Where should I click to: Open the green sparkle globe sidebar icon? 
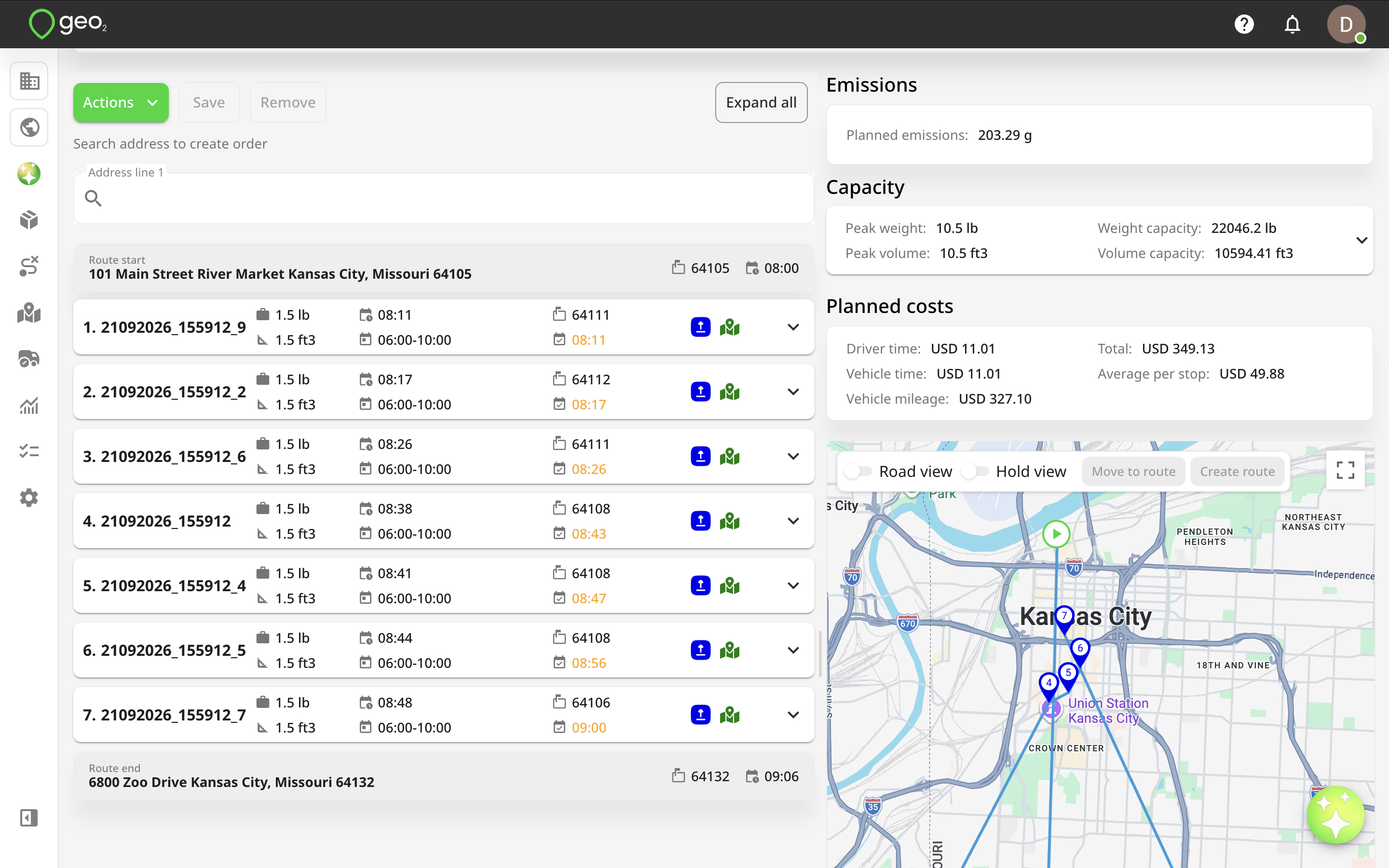pos(29,174)
